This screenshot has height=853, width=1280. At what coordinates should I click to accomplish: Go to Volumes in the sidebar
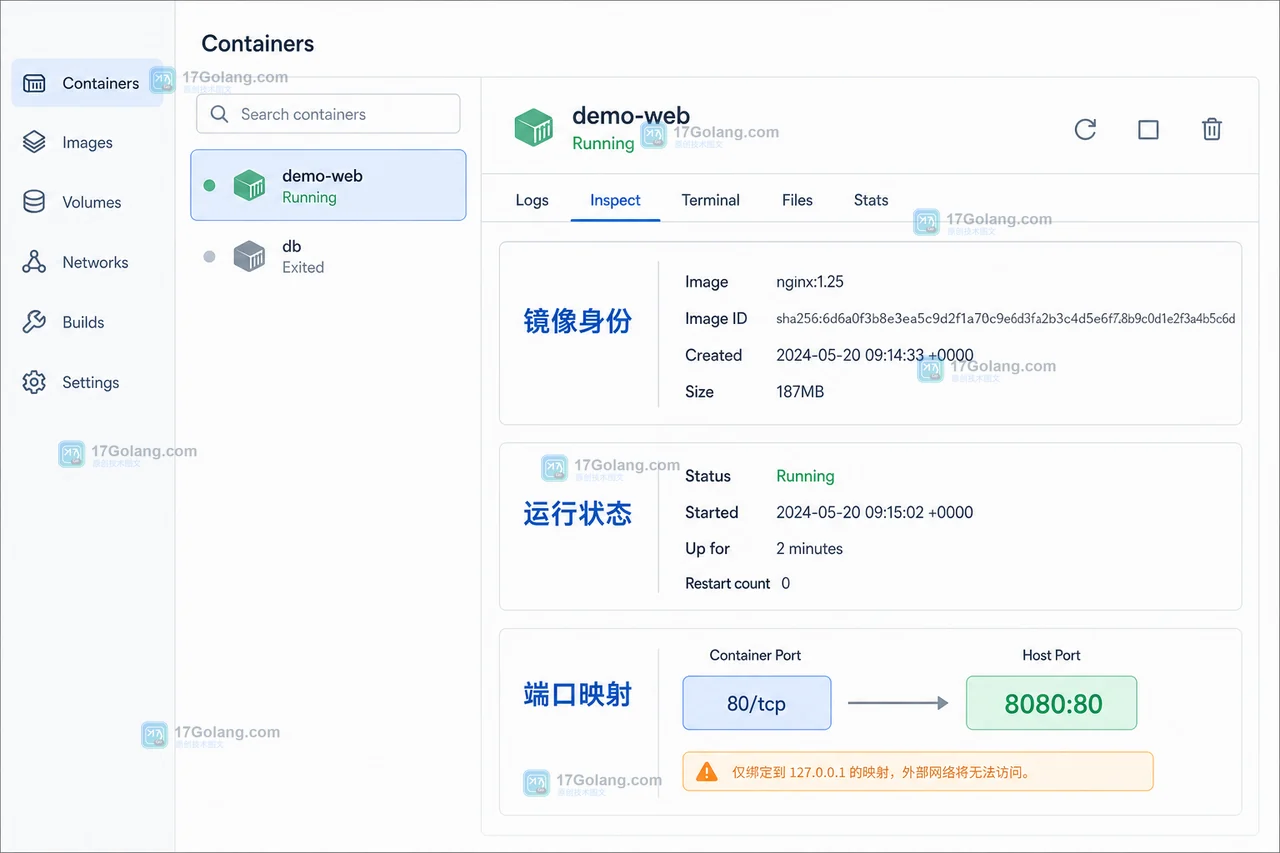tap(87, 202)
